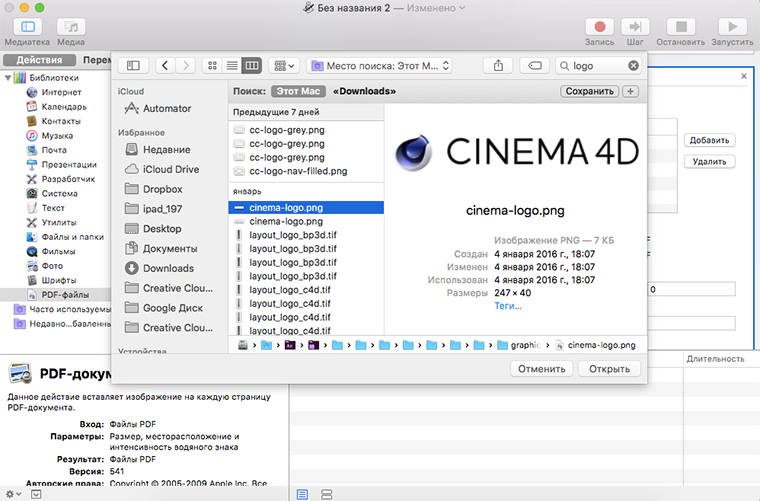Select Этот Мac search scope
The width and height of the screenshot is (760, 501).
click(x=298, y=91)
